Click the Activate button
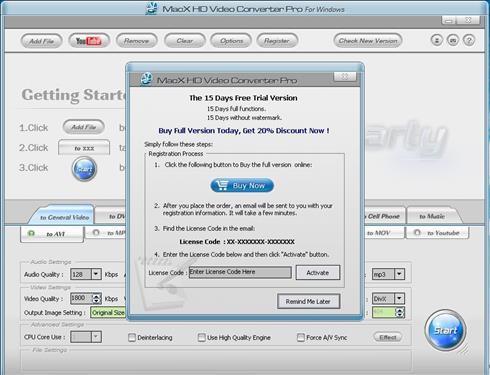Screen dimensions: 490x375 tap(318, 273)
